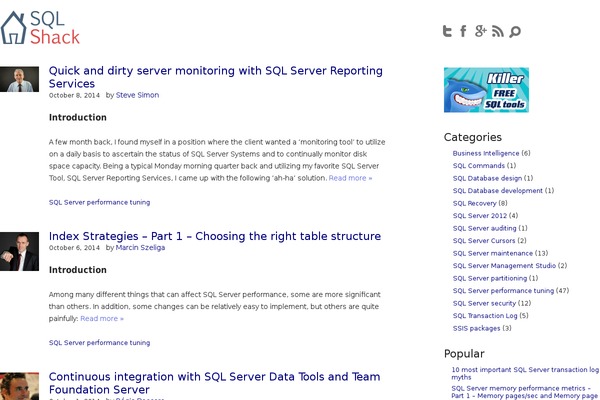
Task: Open popular post SQL Server memory performance metrics
Action: pyautogui.click(x=524, y=392)
